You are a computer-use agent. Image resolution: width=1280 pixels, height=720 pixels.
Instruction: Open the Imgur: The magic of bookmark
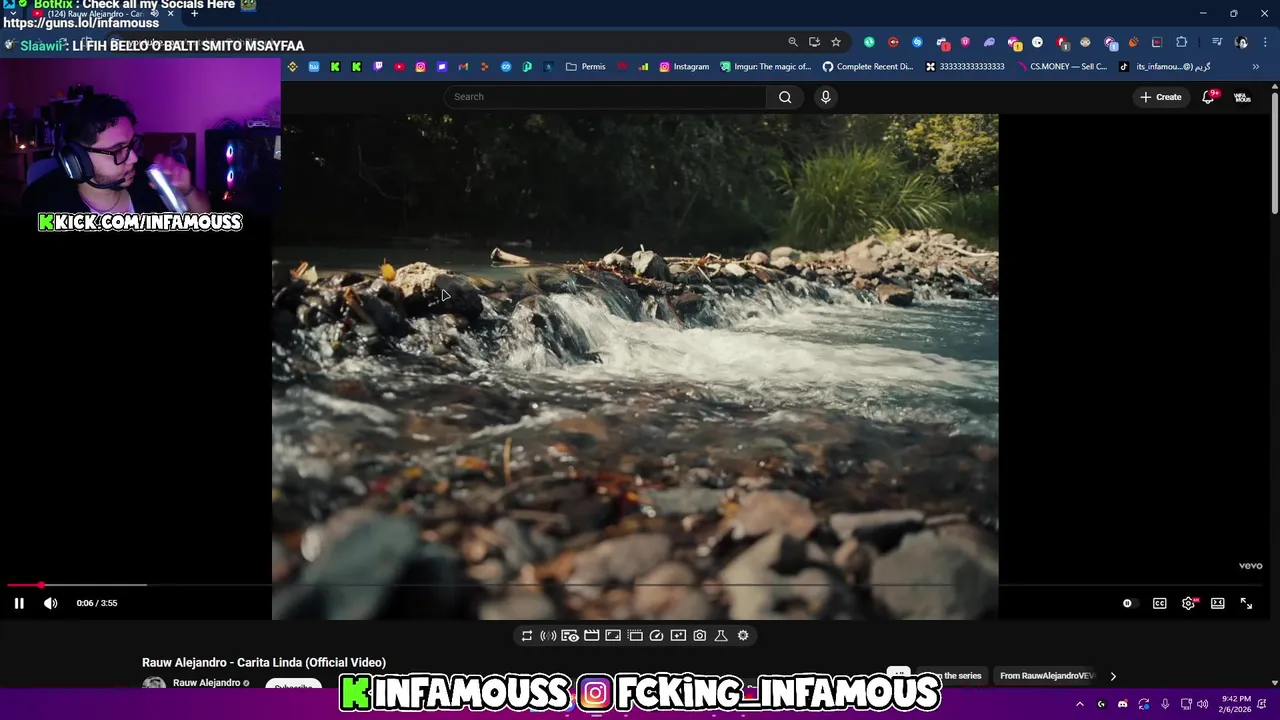pos(766,67)
